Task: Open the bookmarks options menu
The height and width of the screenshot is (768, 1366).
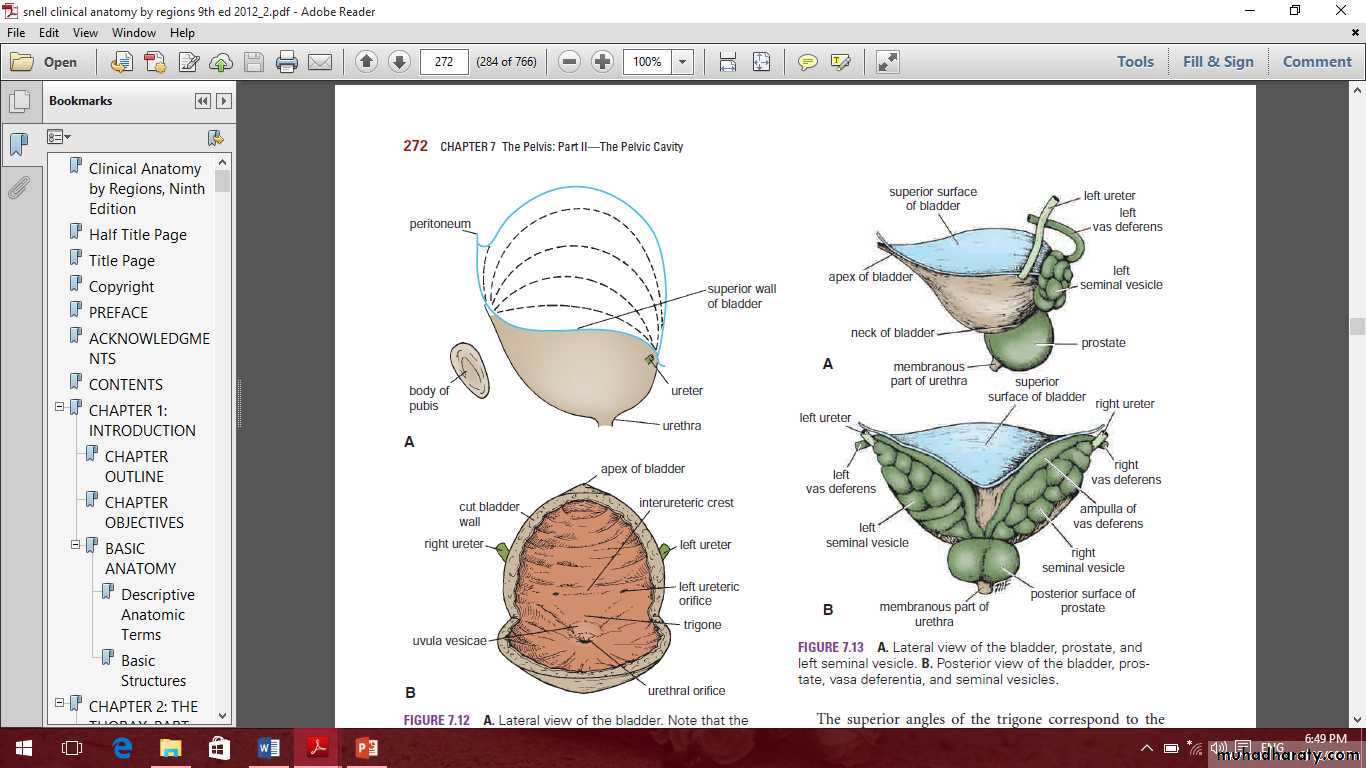Action: pyautogui.click(x=59, y=137)
